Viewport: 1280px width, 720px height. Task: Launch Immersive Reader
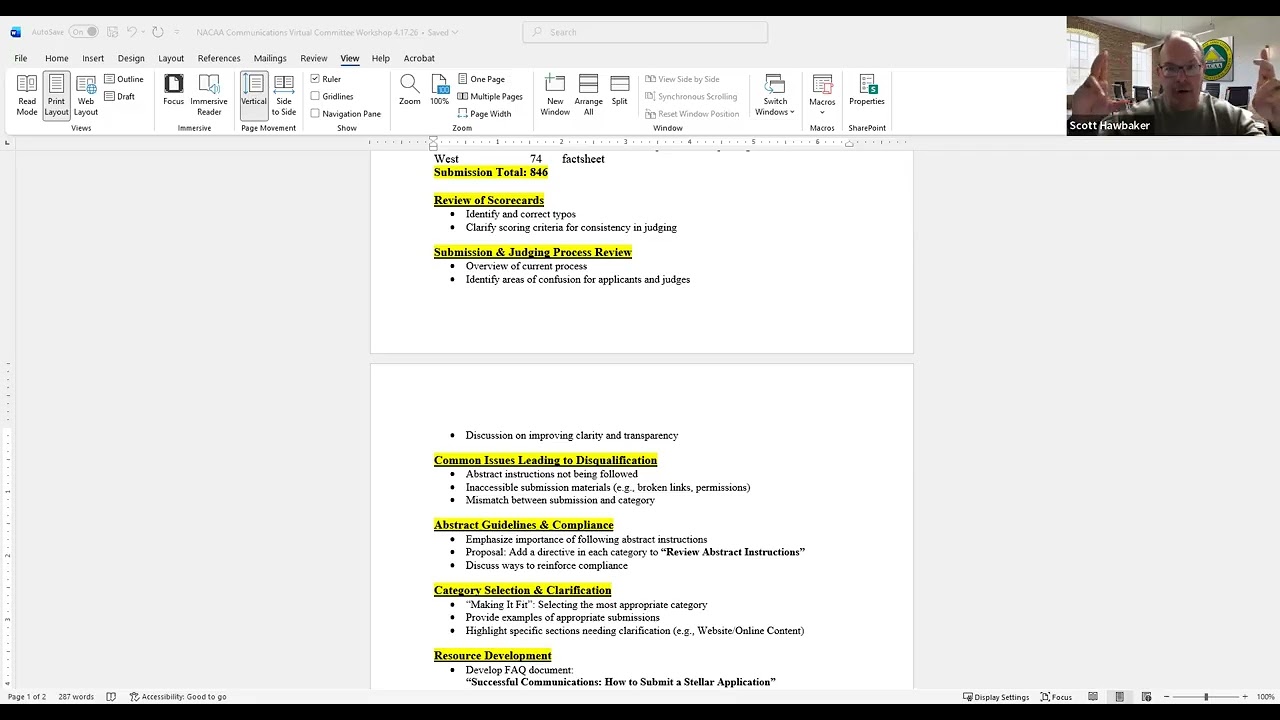(x=209, y=96)
